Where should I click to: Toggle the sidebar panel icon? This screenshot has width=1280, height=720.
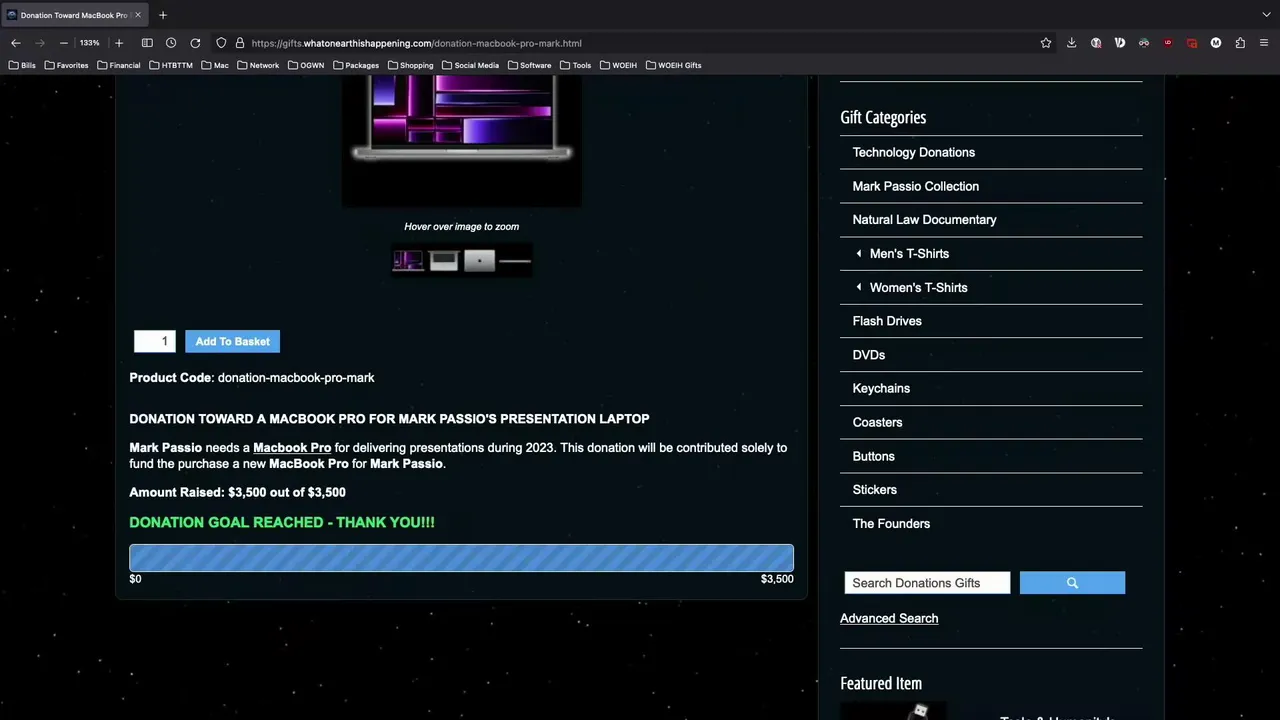coord(147,43)
